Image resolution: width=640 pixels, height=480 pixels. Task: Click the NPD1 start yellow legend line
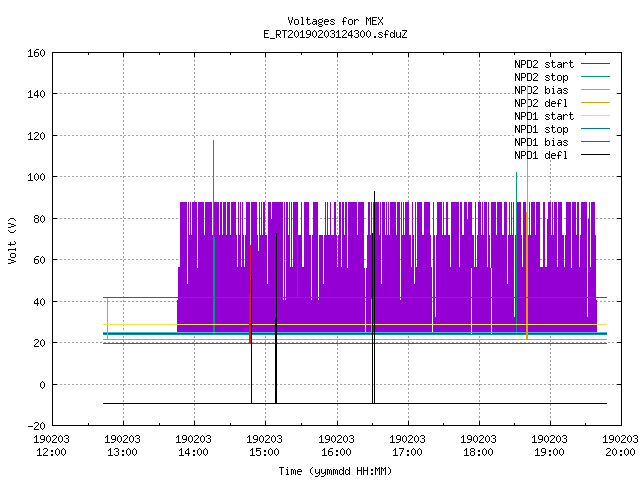[x=595, y=116]
